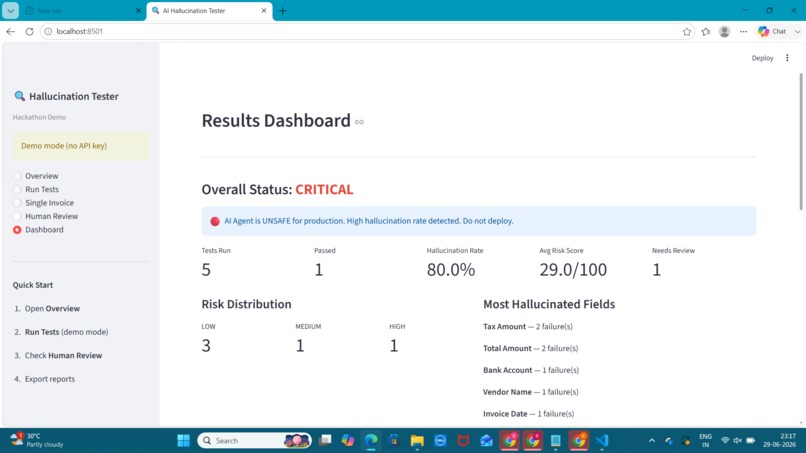Select the Run Tests radio option
Screen dimensions: 806x453
tap(36, 189)
